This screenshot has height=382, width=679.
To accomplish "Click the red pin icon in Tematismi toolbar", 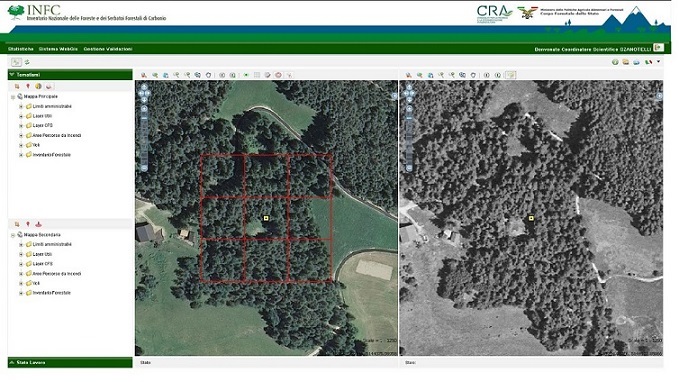I will pos(28,87).
